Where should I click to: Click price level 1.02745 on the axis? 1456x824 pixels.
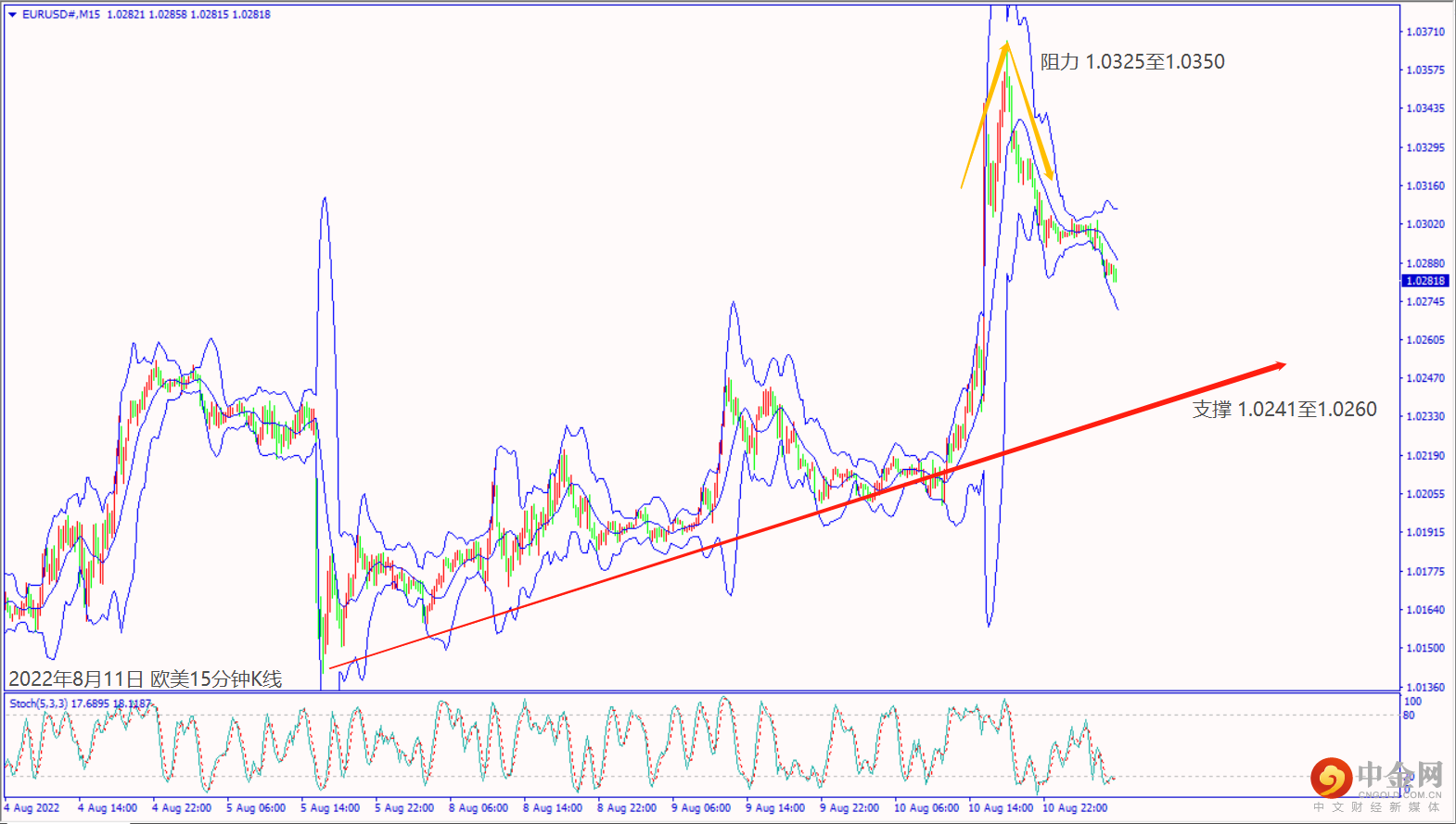1425,302
